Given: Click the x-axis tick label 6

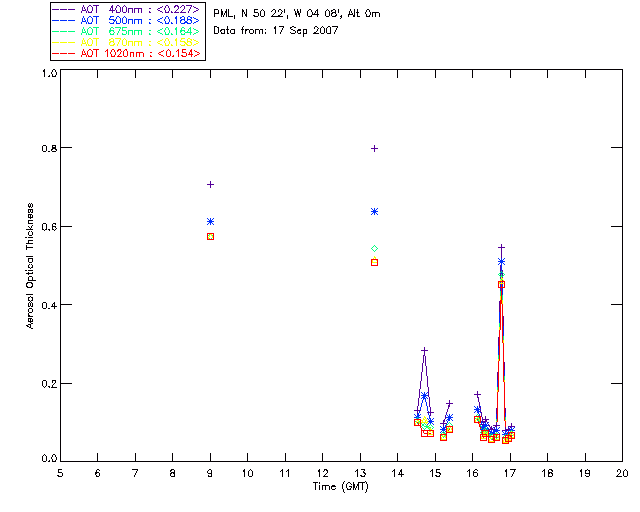Looking at the screenshot, I should coord(98,473).
